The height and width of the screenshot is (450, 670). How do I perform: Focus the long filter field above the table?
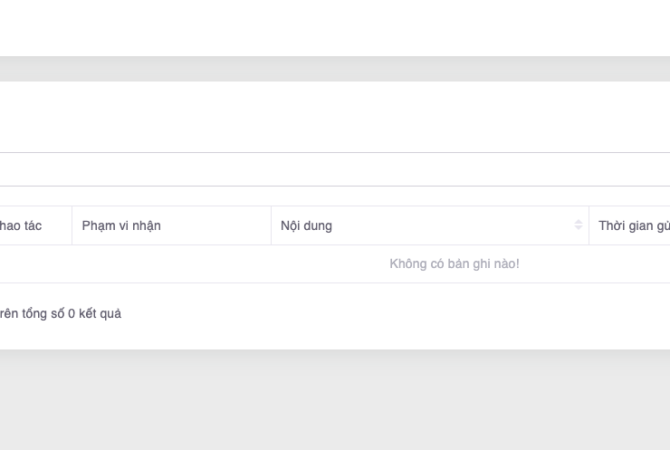click(x=335, y=169)
